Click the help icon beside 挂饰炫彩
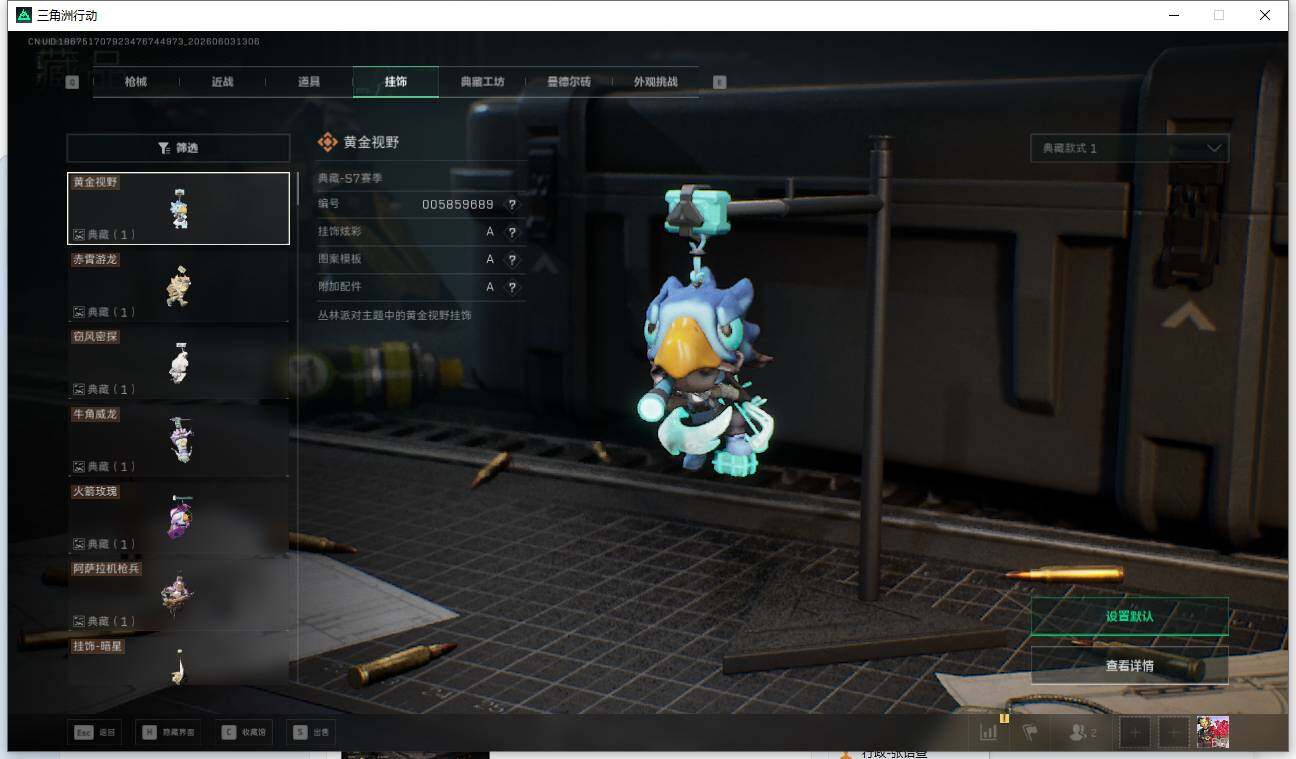Screen dimensions: 1296x759 click(x=512, y=232)
